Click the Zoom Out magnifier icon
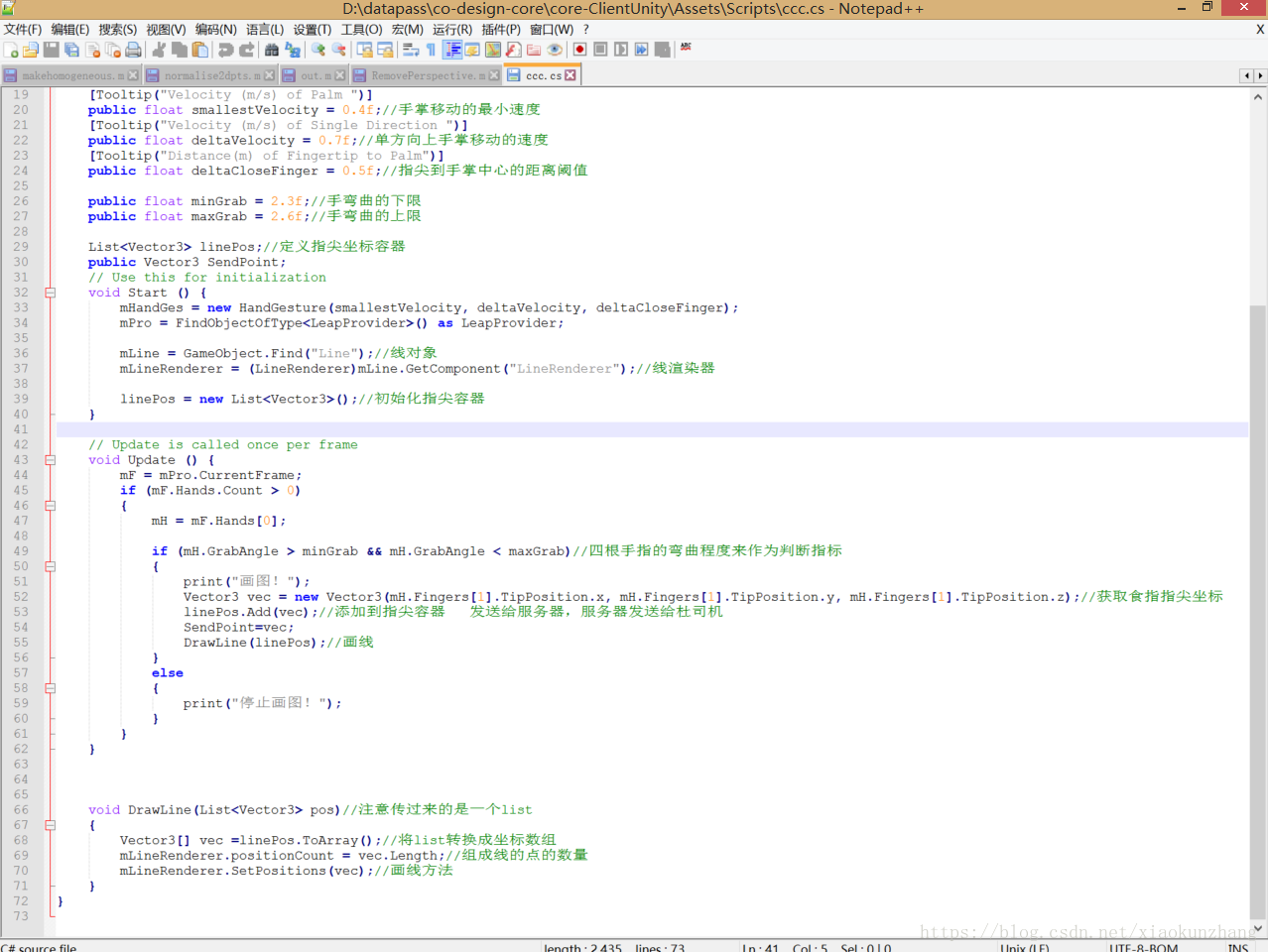Screen dimensions: 1268x952 pyautogui.click(x=338, y=50)
